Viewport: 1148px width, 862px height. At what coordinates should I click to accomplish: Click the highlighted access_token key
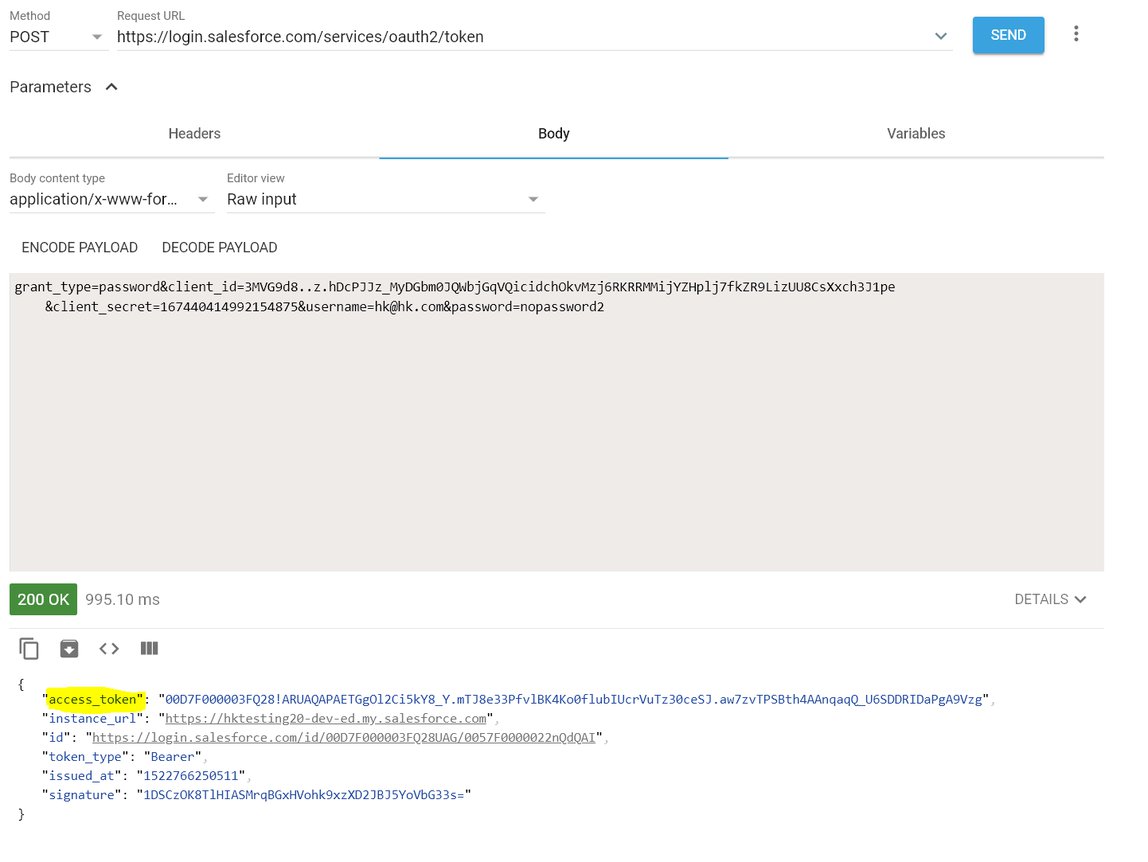click(x=92, y=699)
